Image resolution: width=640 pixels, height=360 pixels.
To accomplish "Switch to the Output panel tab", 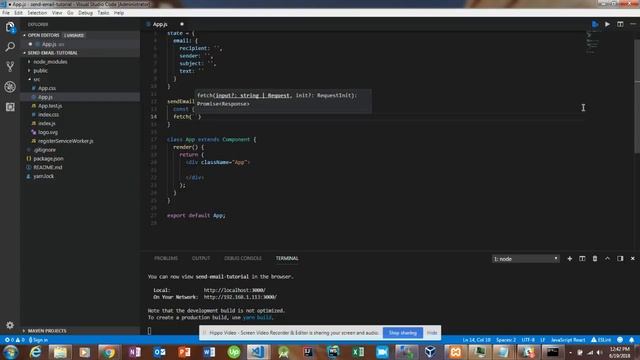I will [201, 258].
